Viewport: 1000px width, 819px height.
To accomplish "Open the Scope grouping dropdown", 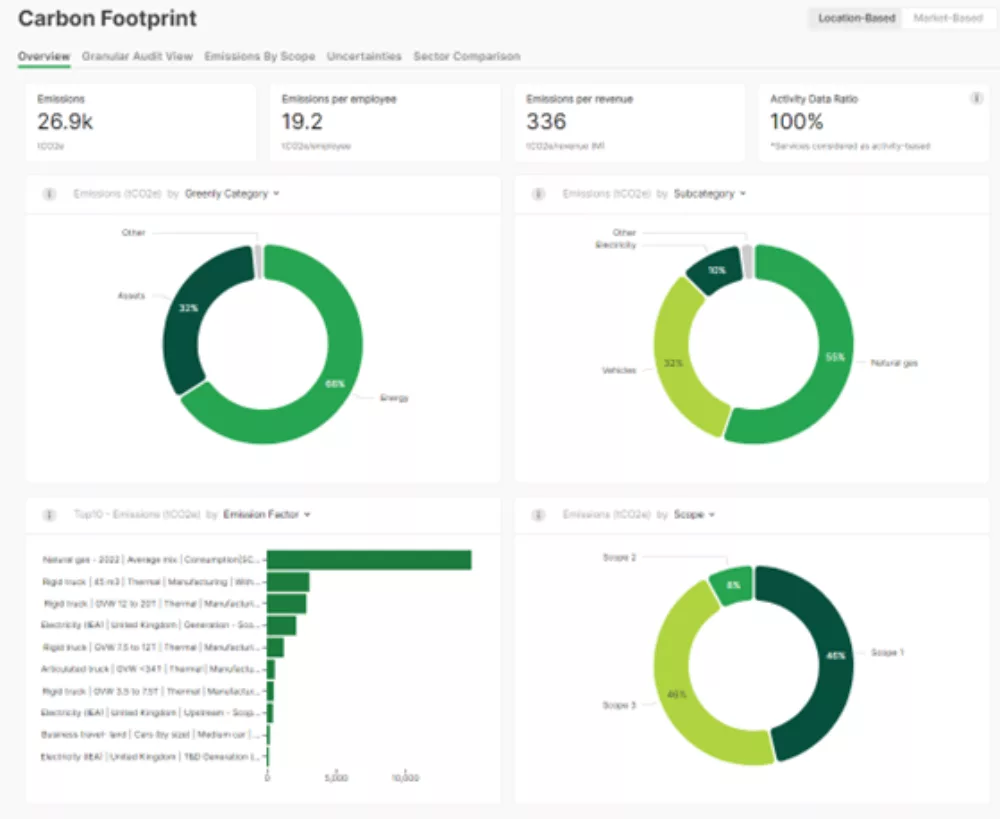I will pyautogui.click(x=694, y=515).
